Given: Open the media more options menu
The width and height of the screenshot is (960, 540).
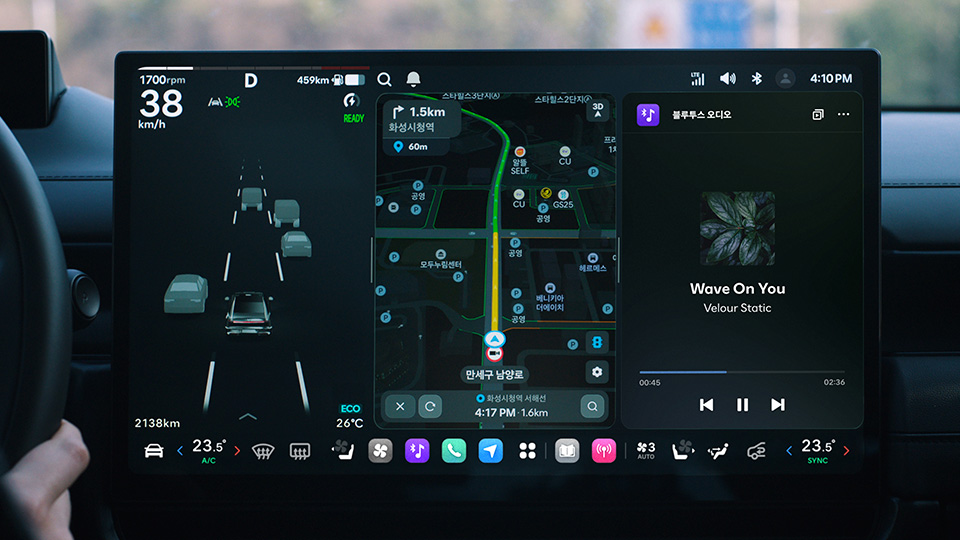Looking at the screenshot, I should (x=843, y=114).
